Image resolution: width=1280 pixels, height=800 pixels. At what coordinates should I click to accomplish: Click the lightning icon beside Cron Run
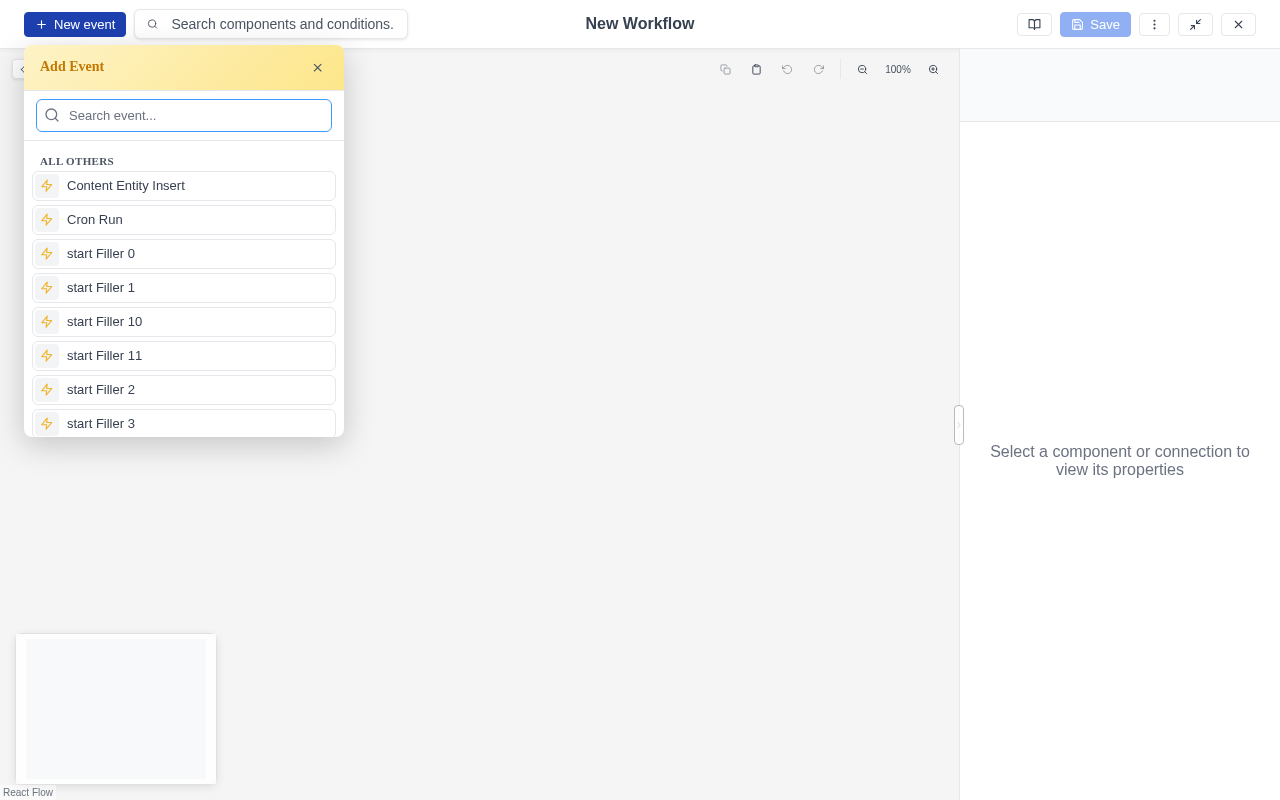(x=47, y=219)
